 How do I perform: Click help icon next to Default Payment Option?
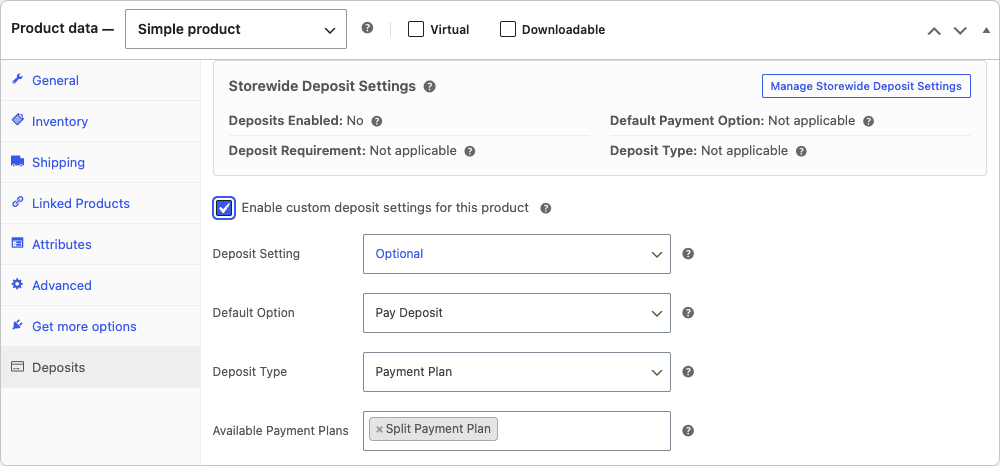click(x=868, y=121)
